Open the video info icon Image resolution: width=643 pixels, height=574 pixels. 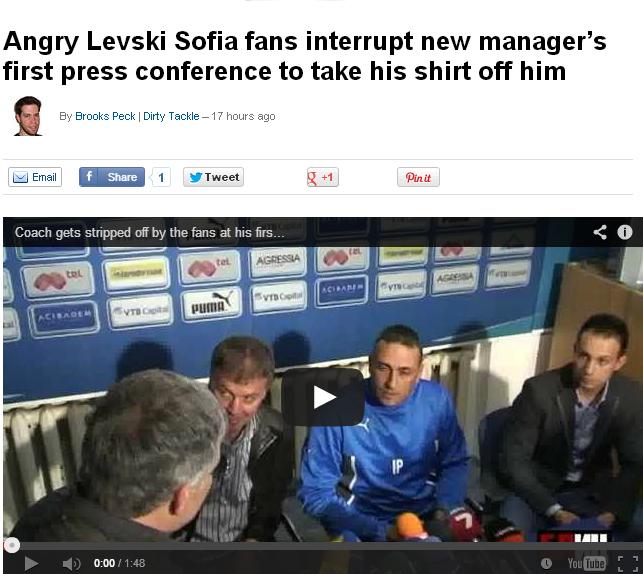[625, 232]
